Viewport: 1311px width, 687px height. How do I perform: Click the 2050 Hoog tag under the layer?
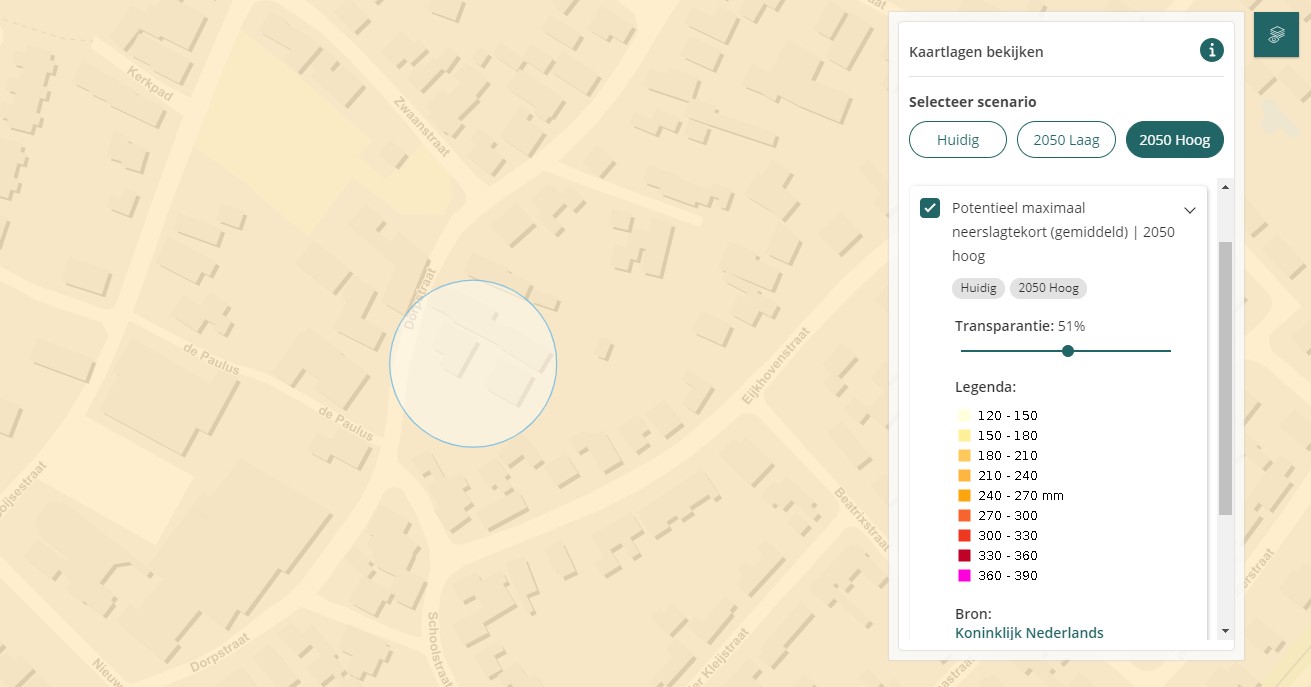click(1048, 288)
